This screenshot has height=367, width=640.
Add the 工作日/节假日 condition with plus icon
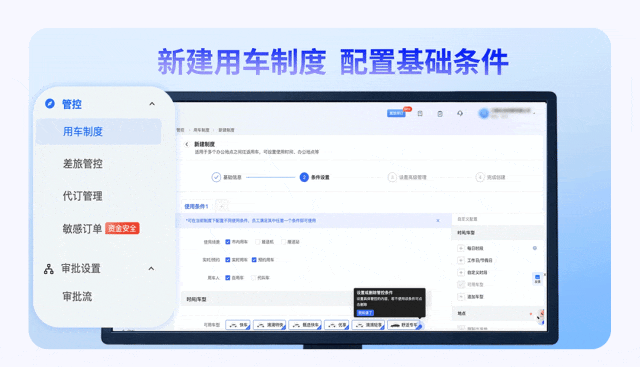461,260
